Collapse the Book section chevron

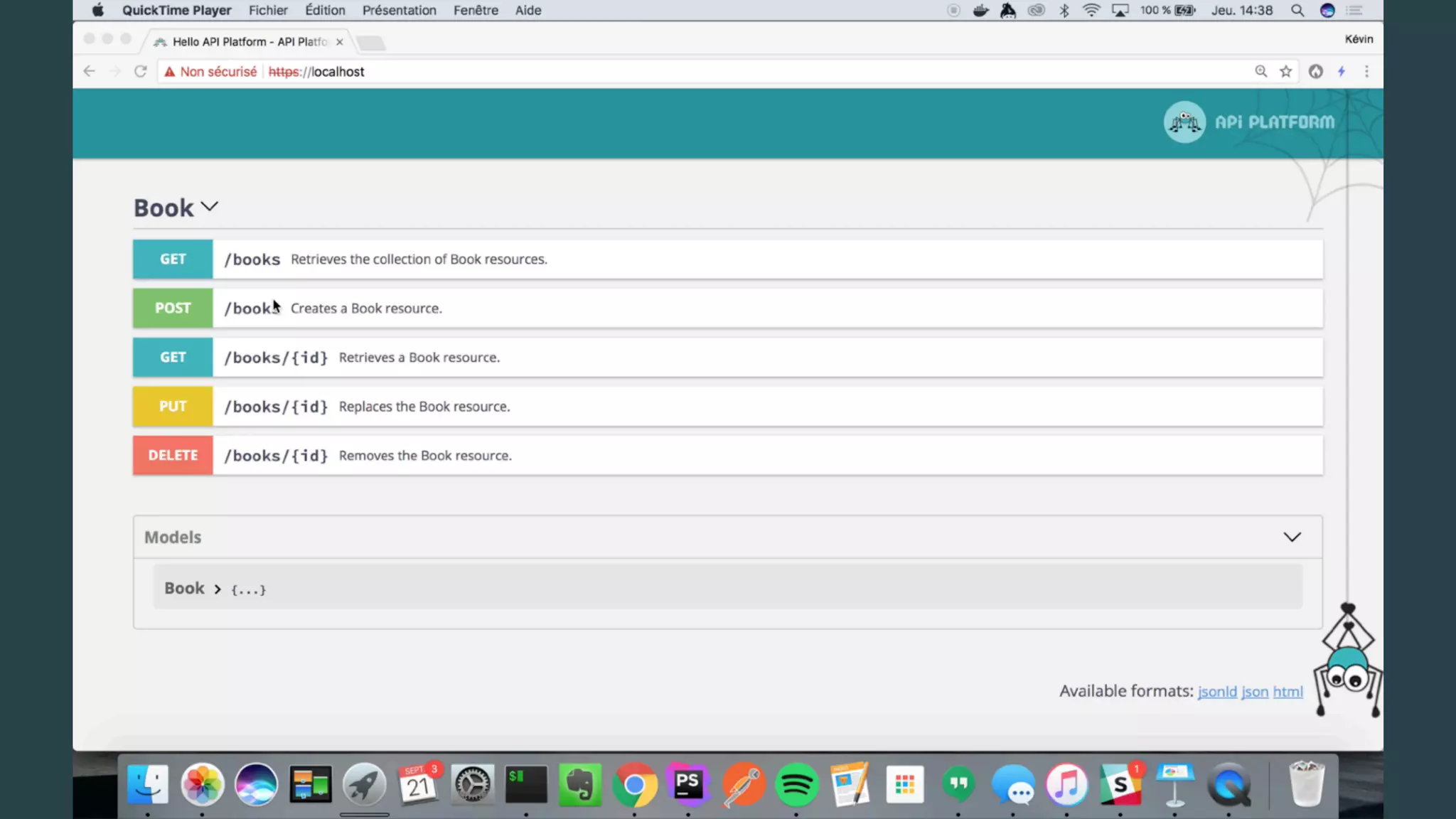coord(209,207)
